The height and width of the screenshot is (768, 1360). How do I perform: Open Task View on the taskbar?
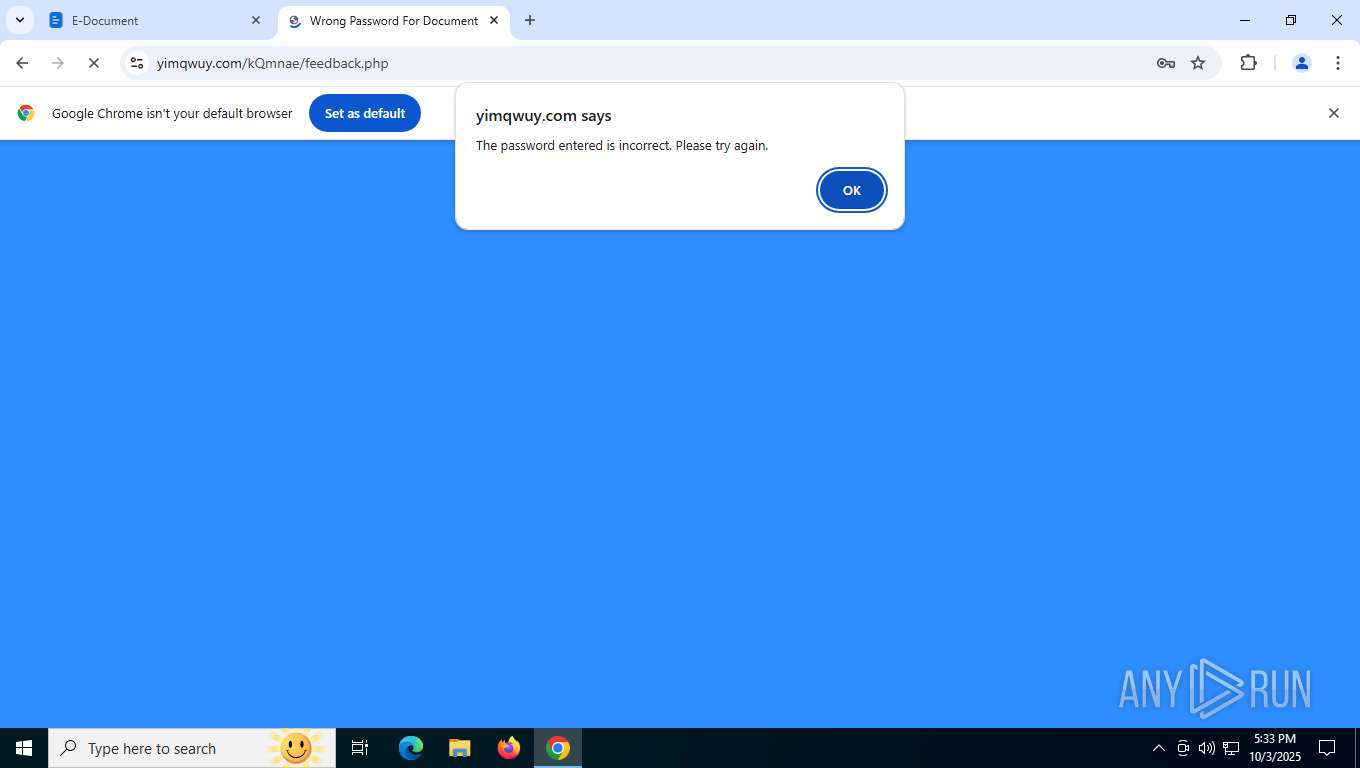[360, 748]
